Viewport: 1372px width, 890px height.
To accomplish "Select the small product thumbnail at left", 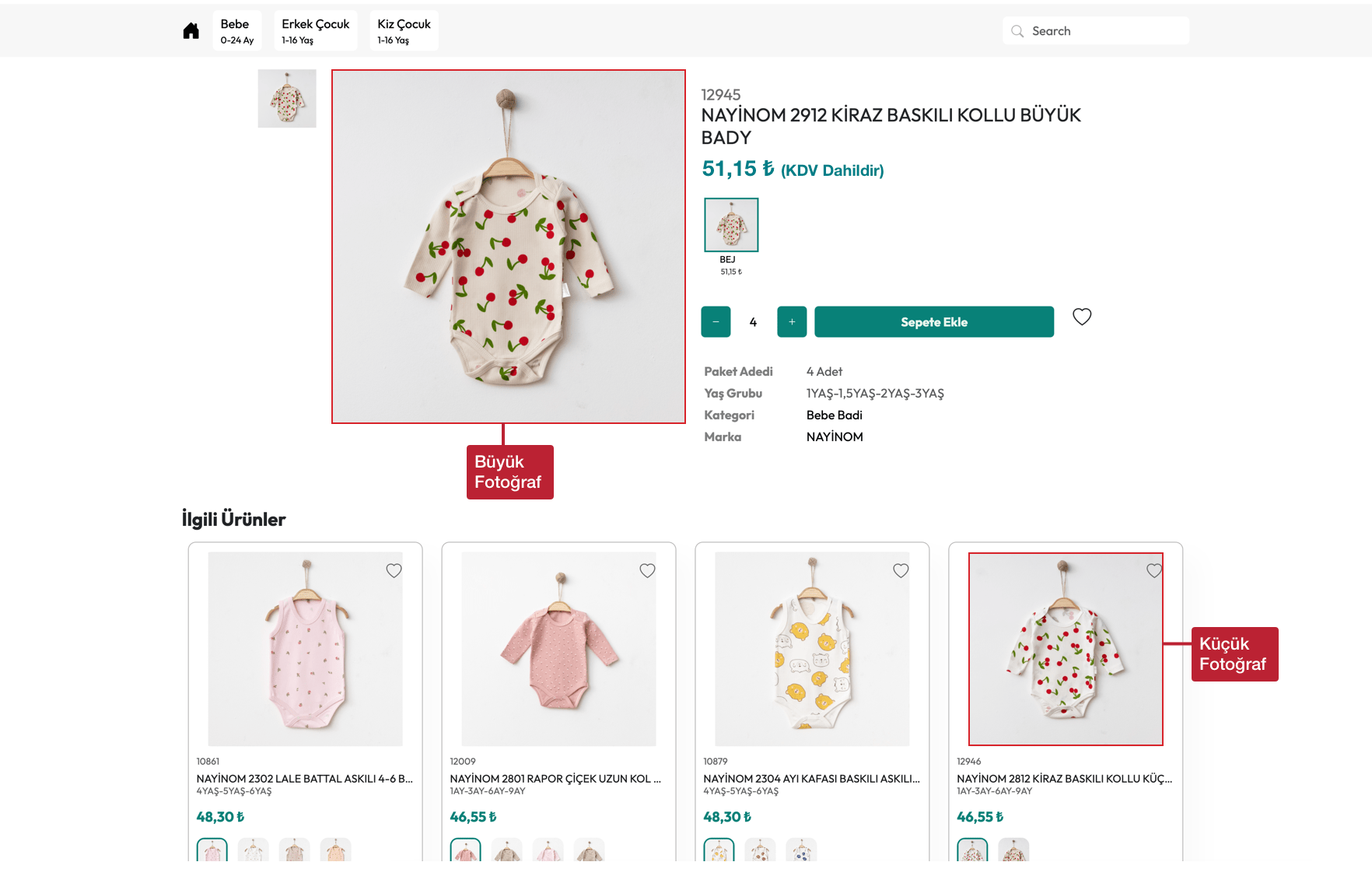I will (287, 99).
